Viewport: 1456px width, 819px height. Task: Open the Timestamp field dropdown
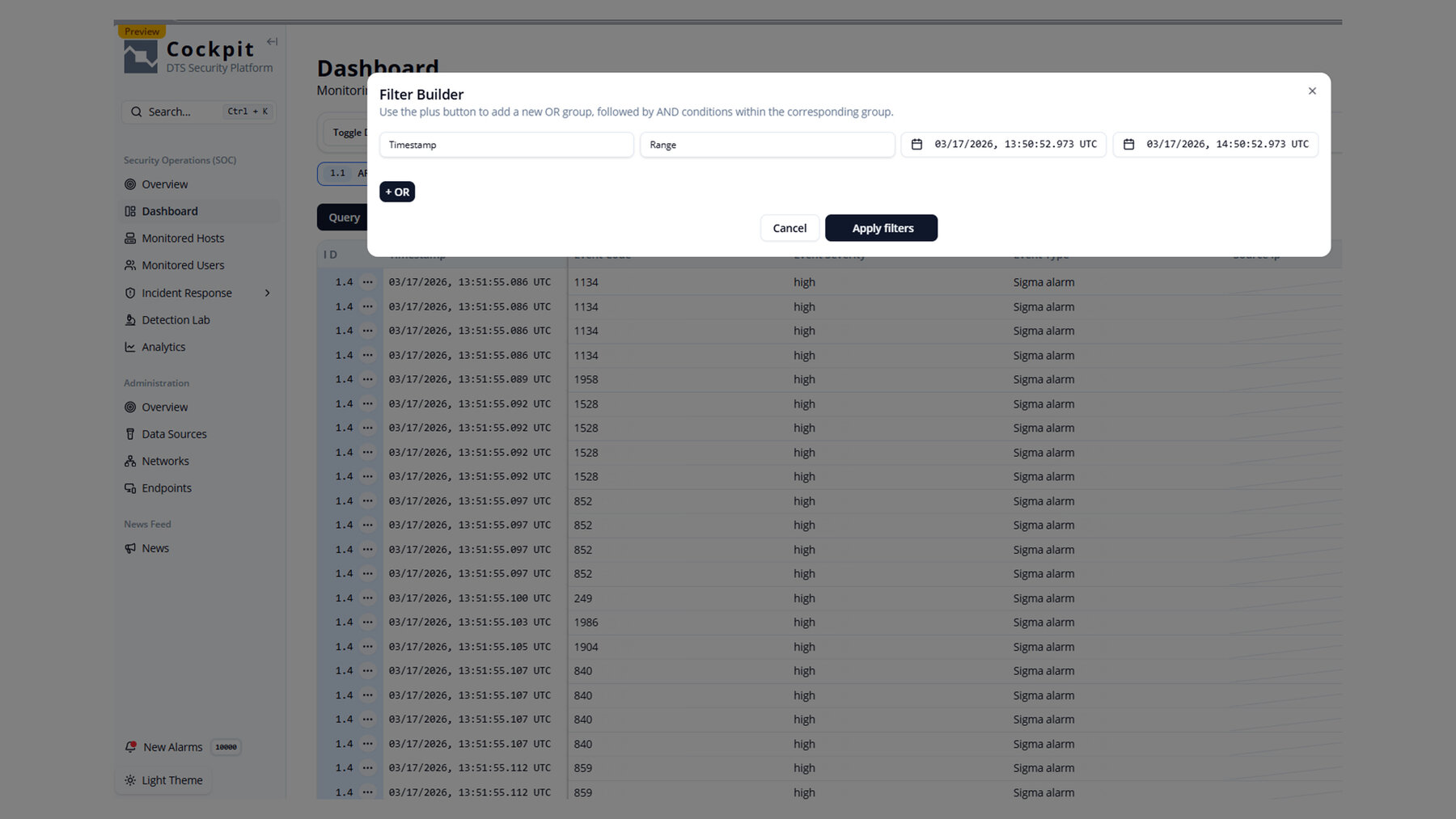(x=506, y=145)
